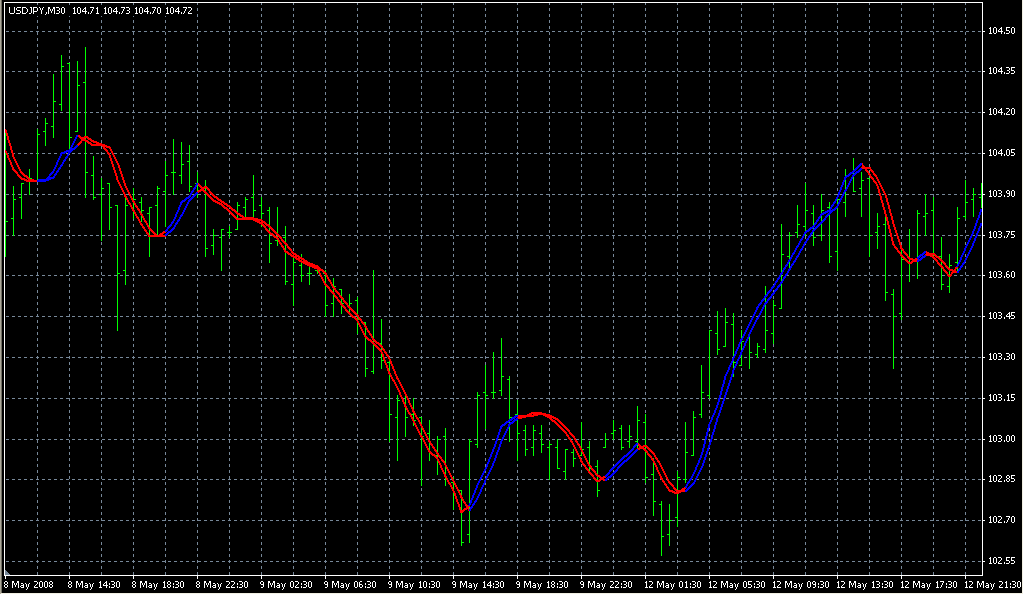This screenshot has width=1024, height=594.
Task: Click the 8 May 2008 date label
Action: [27, 583]
